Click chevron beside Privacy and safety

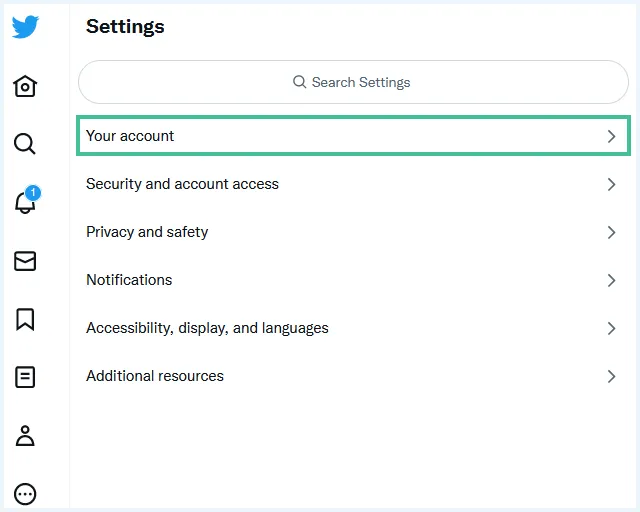tap(611, 232)
